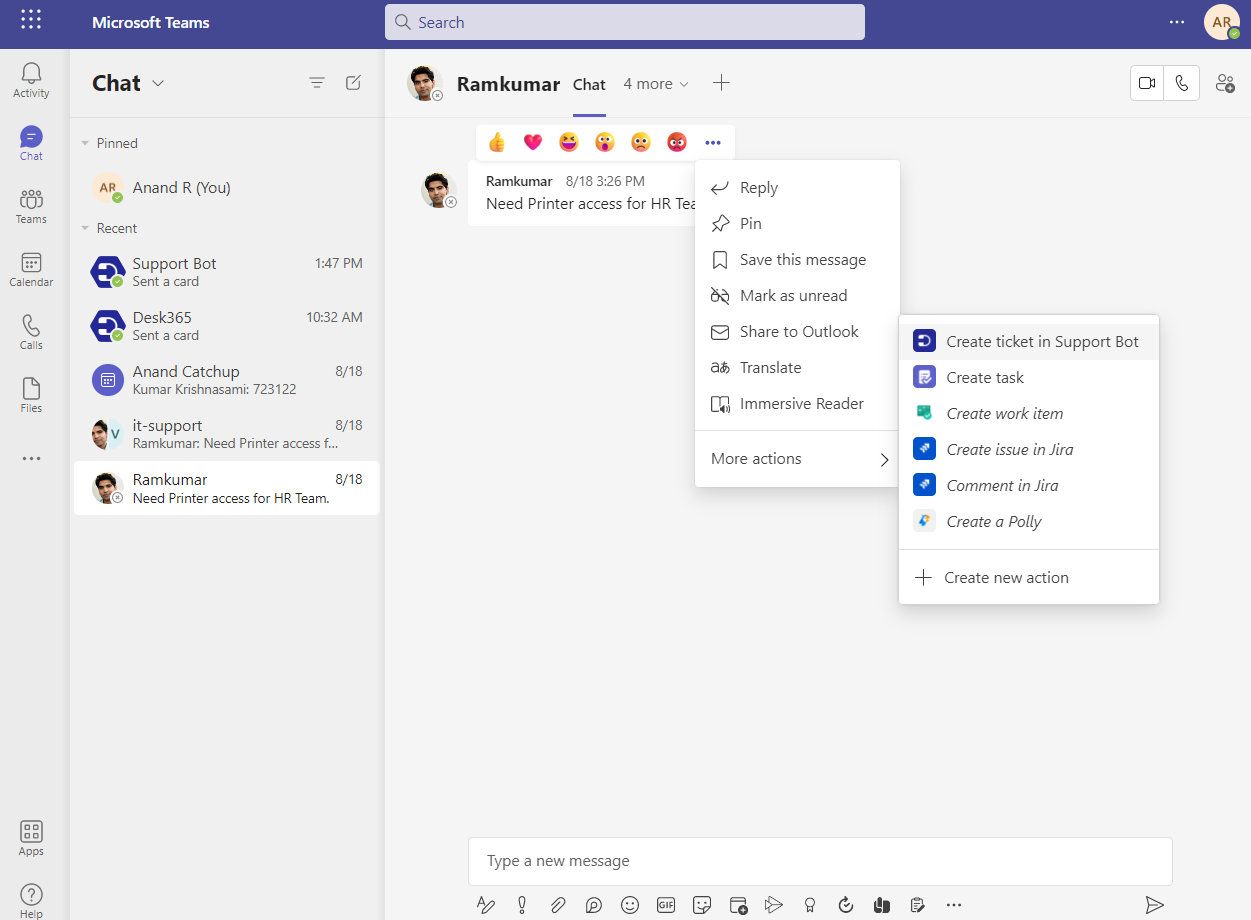
Task: Open the emoji picker below the message box
Action: pyautogui.click(x=630, y=904)
